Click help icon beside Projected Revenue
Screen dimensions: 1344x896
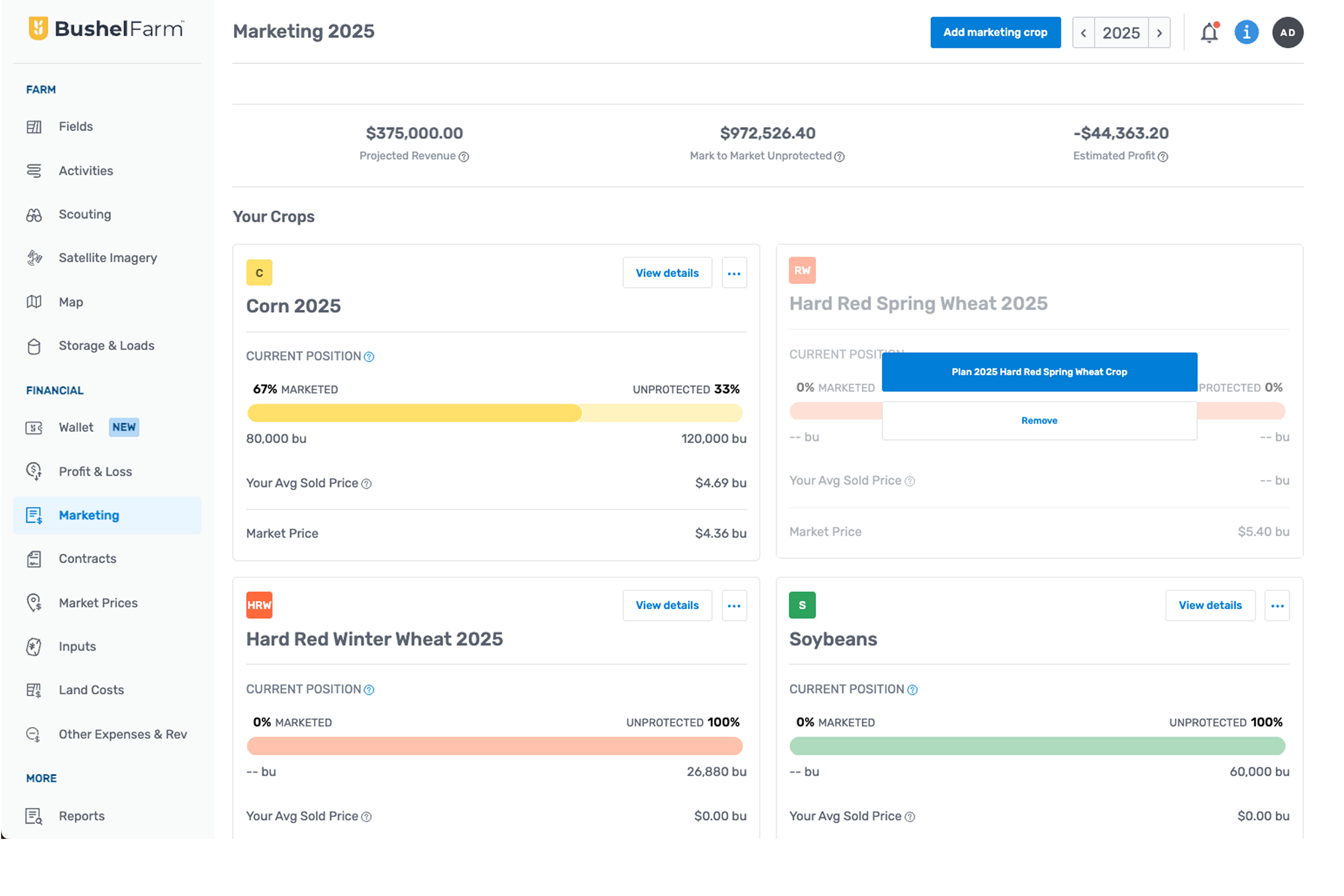point(464,157)
